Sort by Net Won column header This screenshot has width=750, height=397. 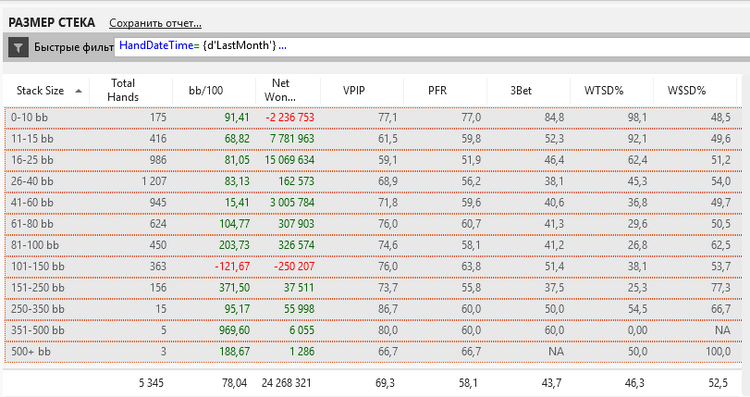pyautogui.click(x=288, y=90)
